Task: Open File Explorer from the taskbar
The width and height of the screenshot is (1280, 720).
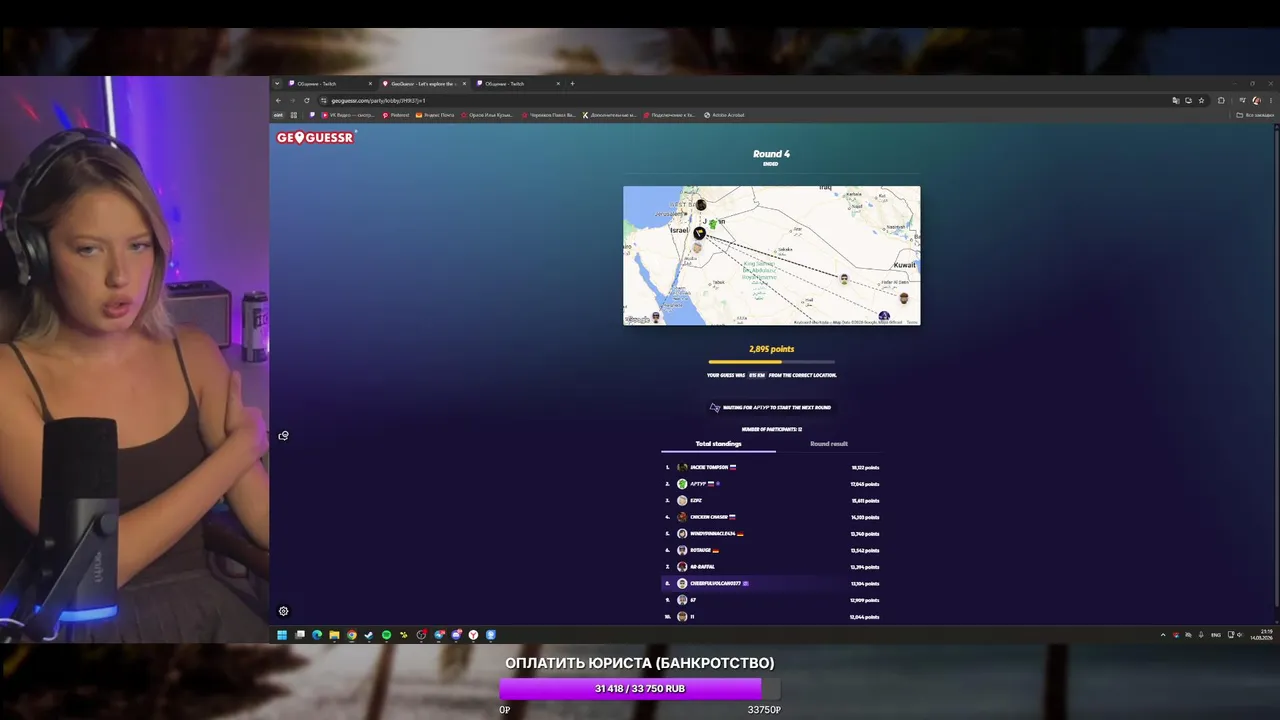Action: tap(334, 635)
